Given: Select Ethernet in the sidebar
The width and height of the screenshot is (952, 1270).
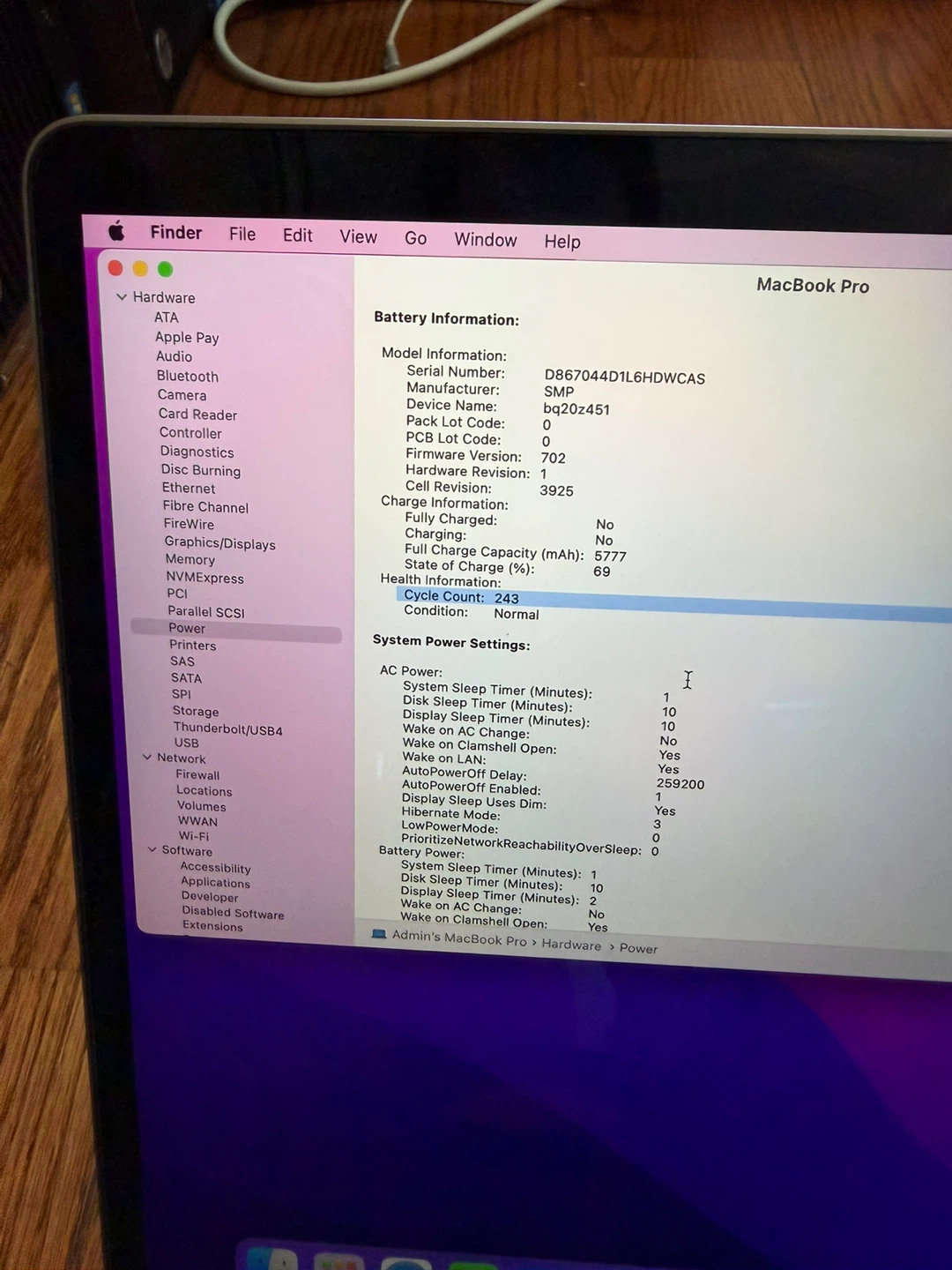Looking at the screenshot, I should point(189,489).
